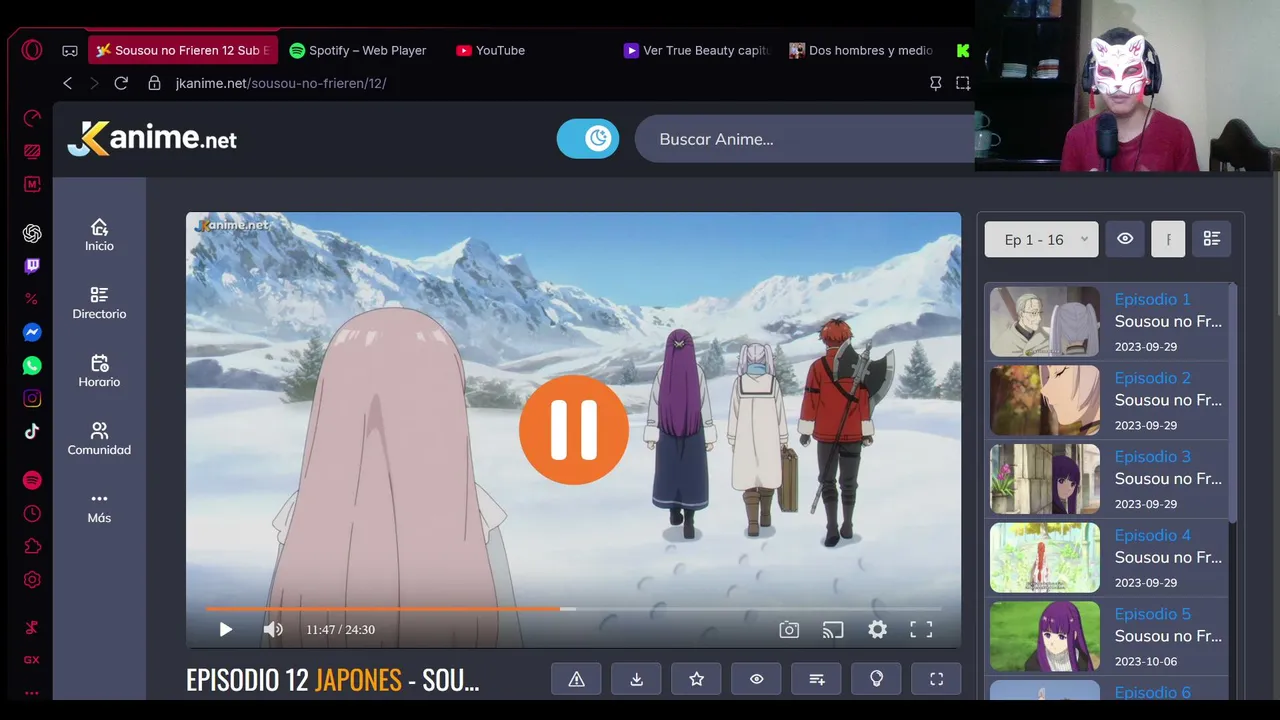Open the GX Corner gamepad icon
The image size is (1280, 720).
70,50
